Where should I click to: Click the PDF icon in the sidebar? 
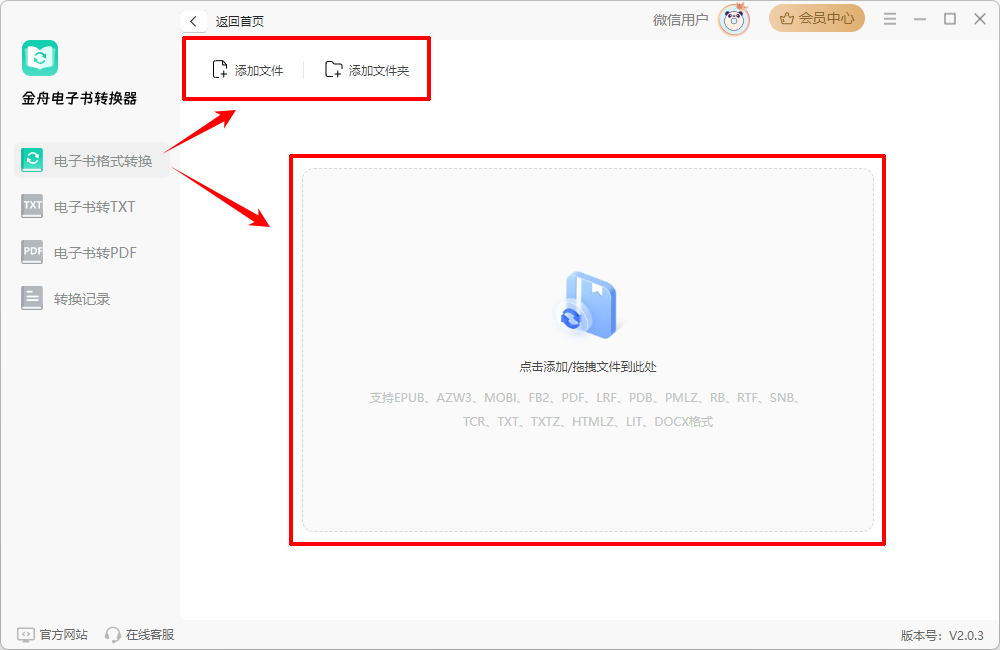tap(32, 252)
